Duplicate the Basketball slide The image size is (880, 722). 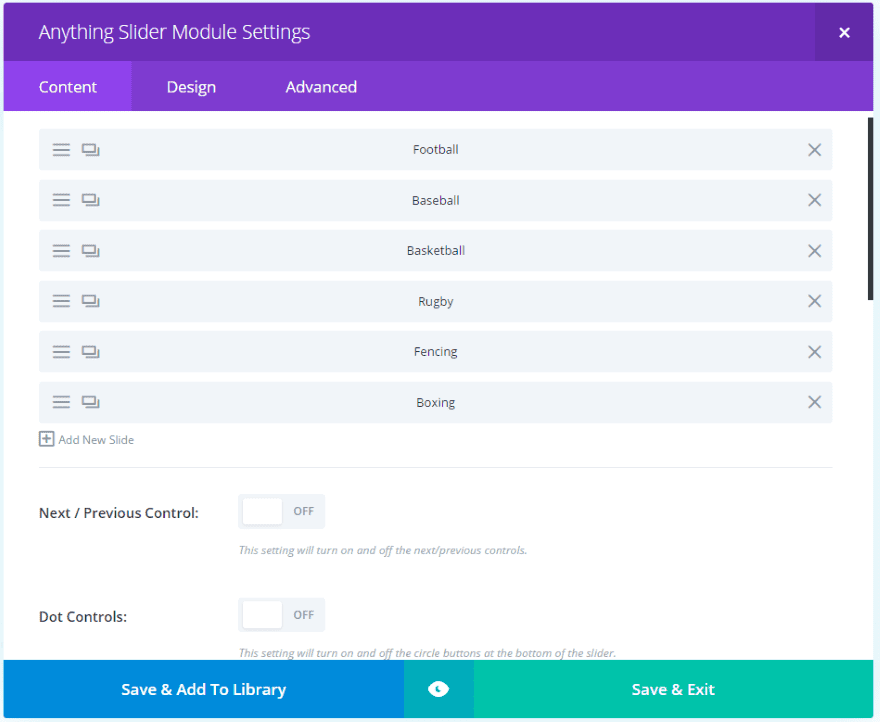click(x=91, y=251)
